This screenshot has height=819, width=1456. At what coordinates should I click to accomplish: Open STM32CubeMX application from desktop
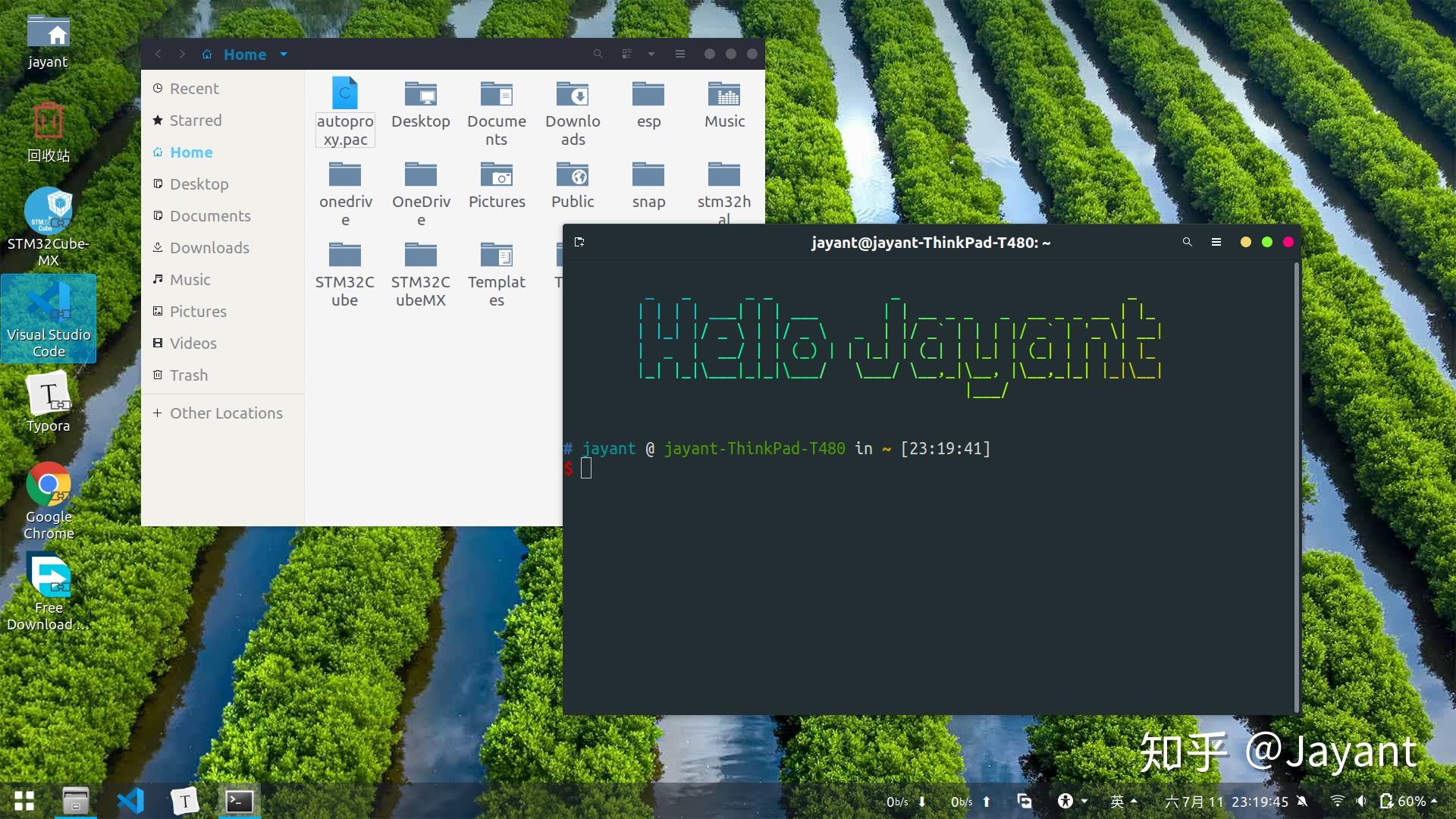48,211
